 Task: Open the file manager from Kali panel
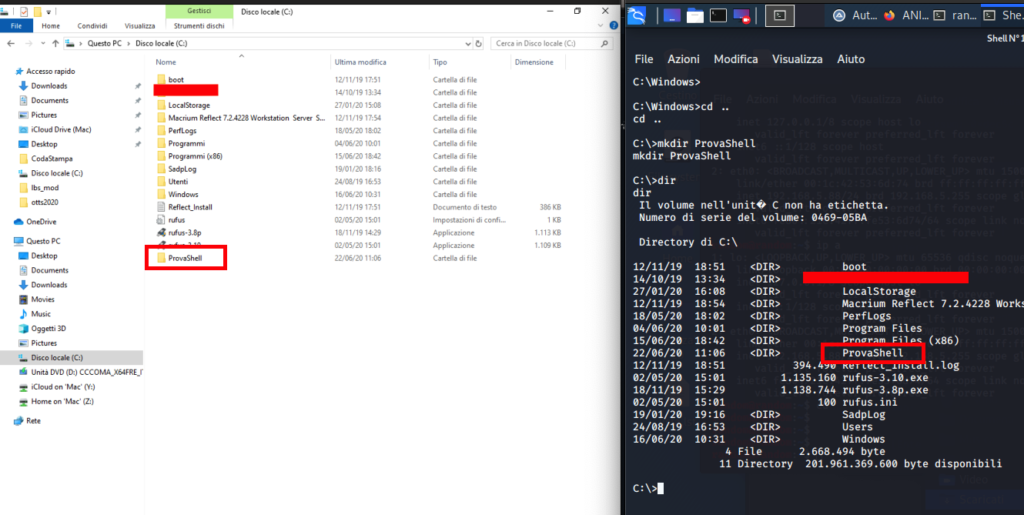point(695,15)
